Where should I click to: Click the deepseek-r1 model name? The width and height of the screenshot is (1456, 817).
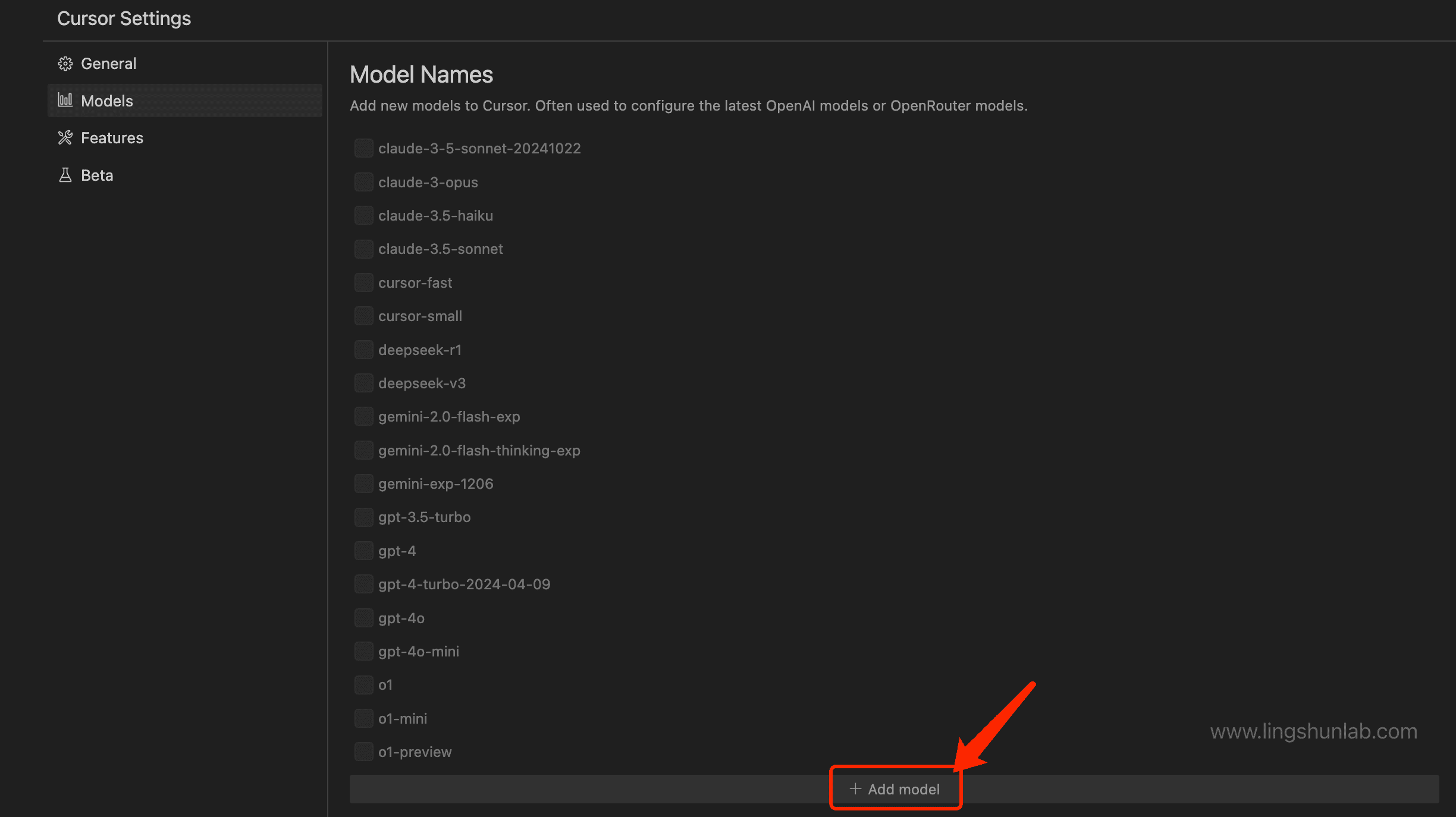point(420,350)
